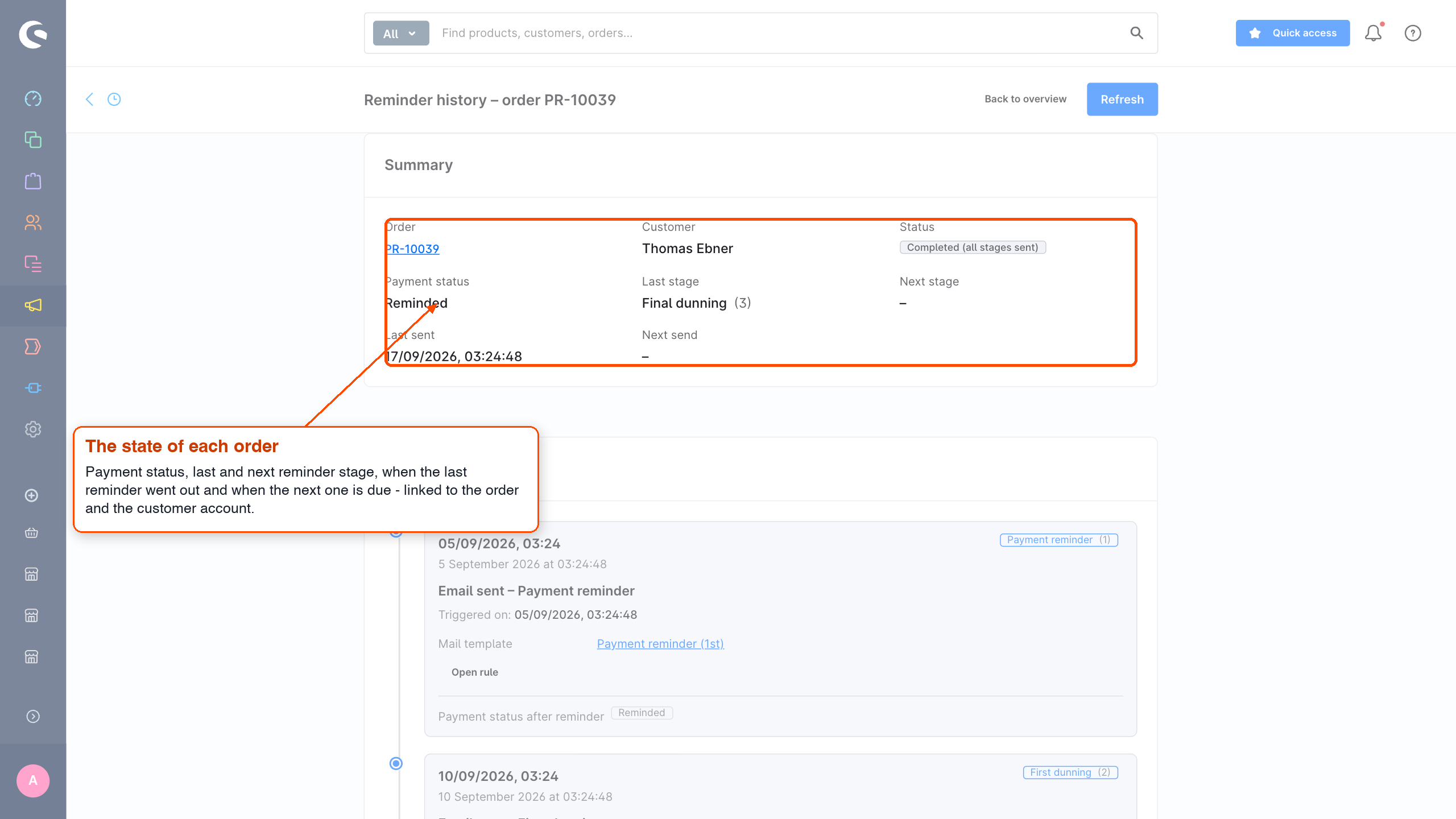
Task: Click the Completed (all stages sent) status badge
Action: [x=973, y=247]
